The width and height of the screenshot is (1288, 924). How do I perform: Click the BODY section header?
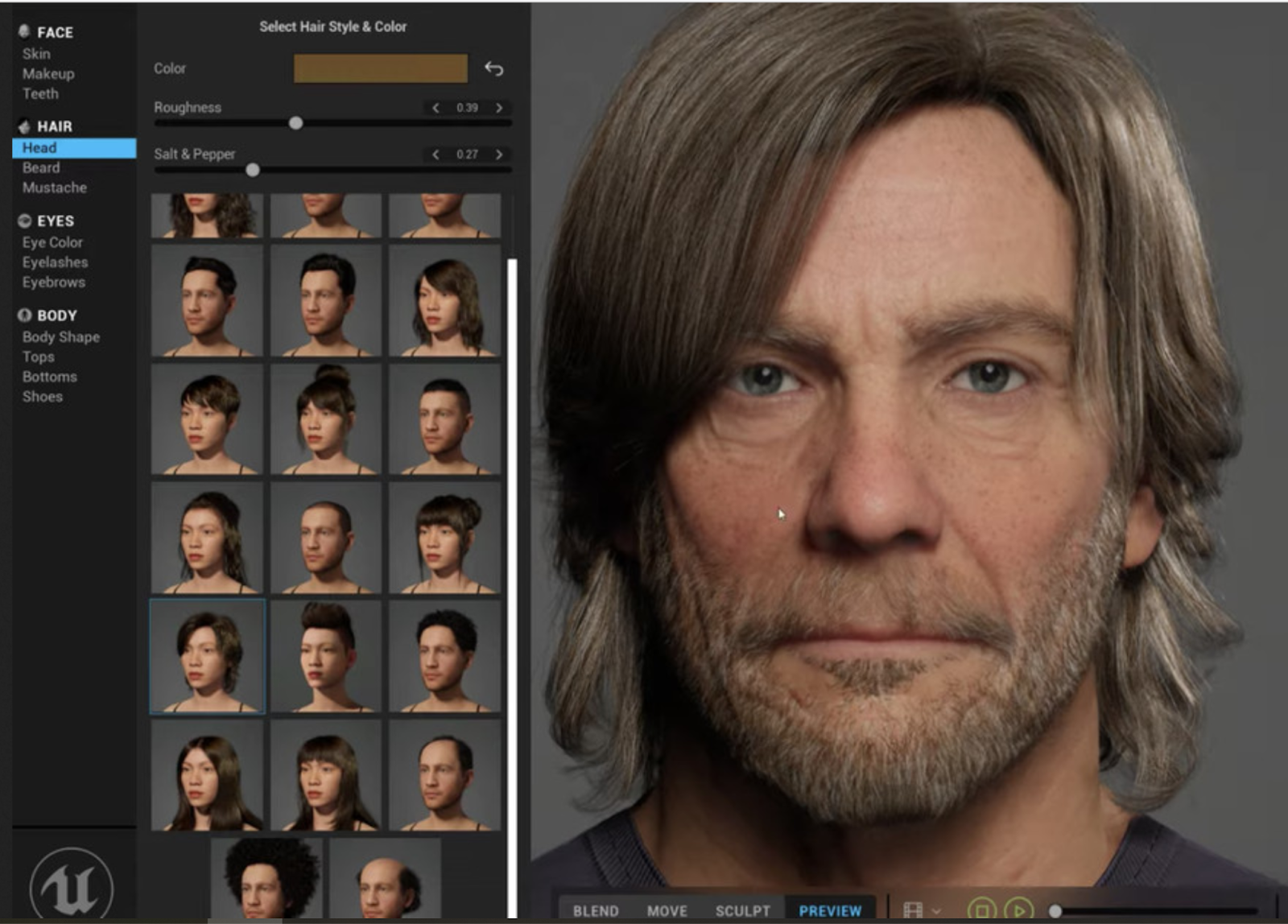(57, 316)
